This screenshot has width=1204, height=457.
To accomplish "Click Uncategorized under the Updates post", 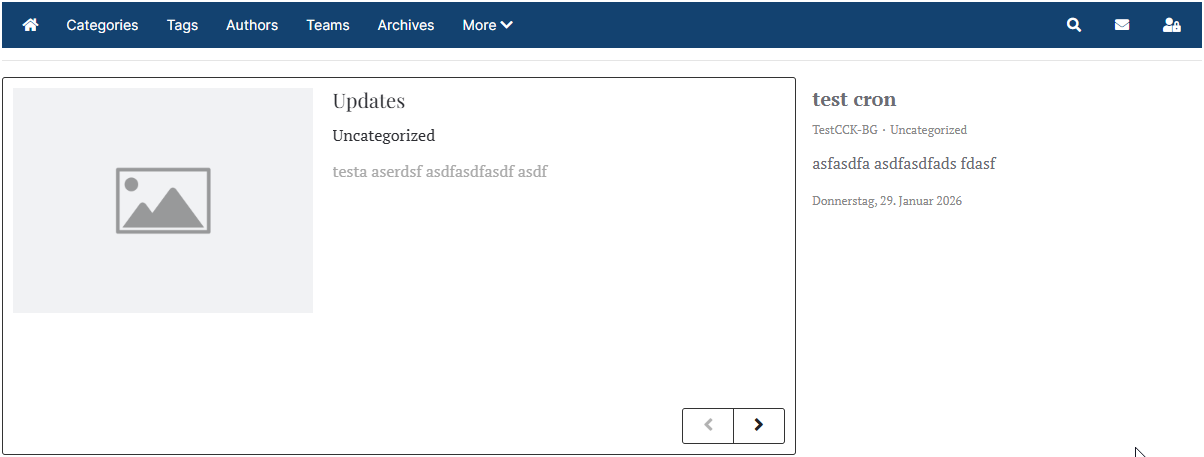I will (383, 136).
